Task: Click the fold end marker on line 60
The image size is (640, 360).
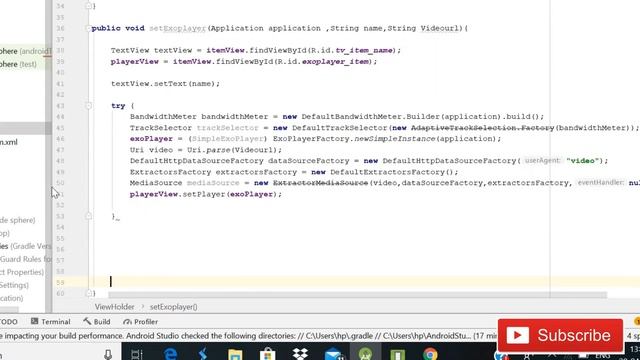Action: click(x=88, y=293)
